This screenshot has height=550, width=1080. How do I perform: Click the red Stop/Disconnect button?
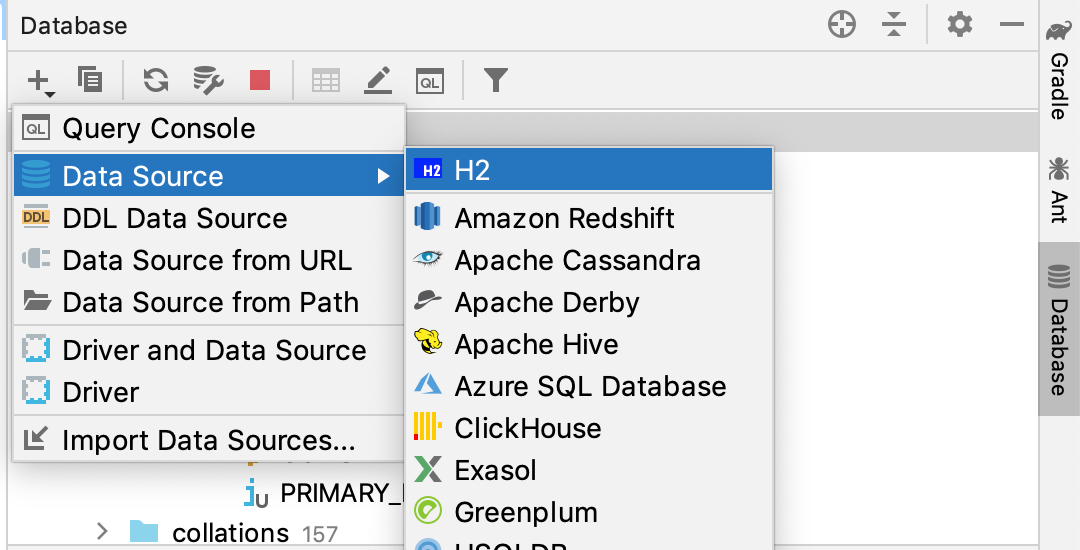(260, 81)
